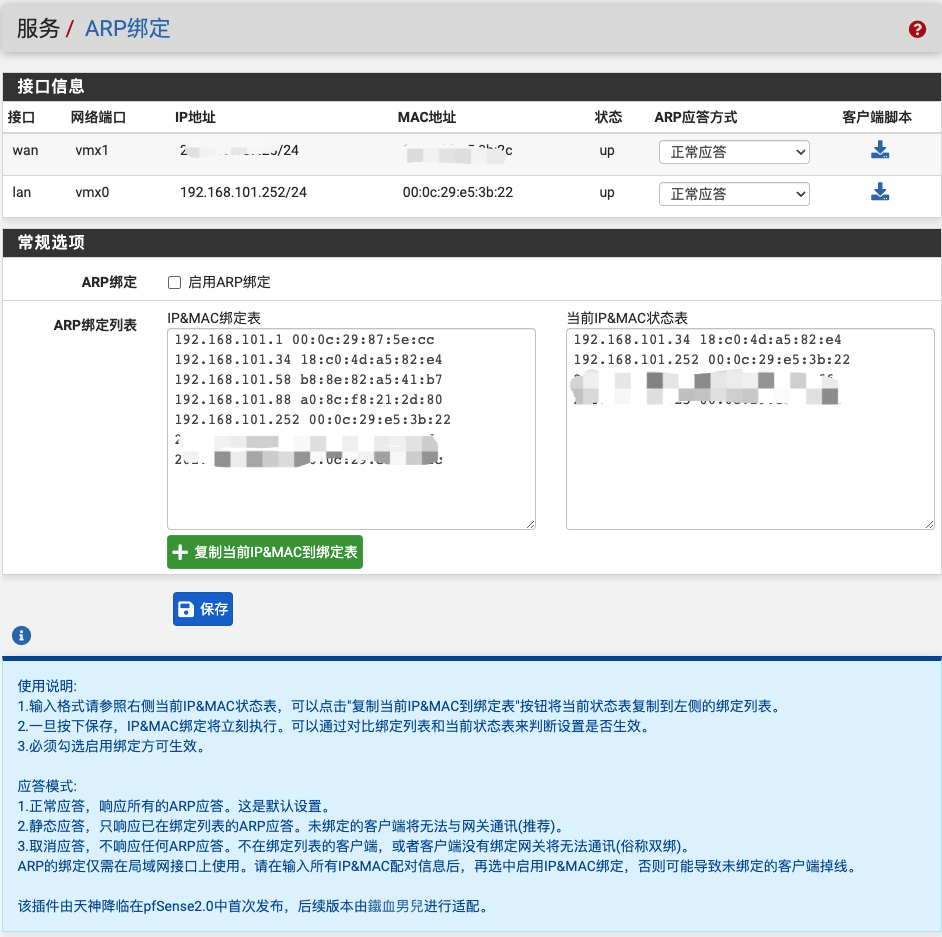Click the ARP绑定 breadcrumb link
This screenshot has width=942, height=937.
[x=127, y=28]
